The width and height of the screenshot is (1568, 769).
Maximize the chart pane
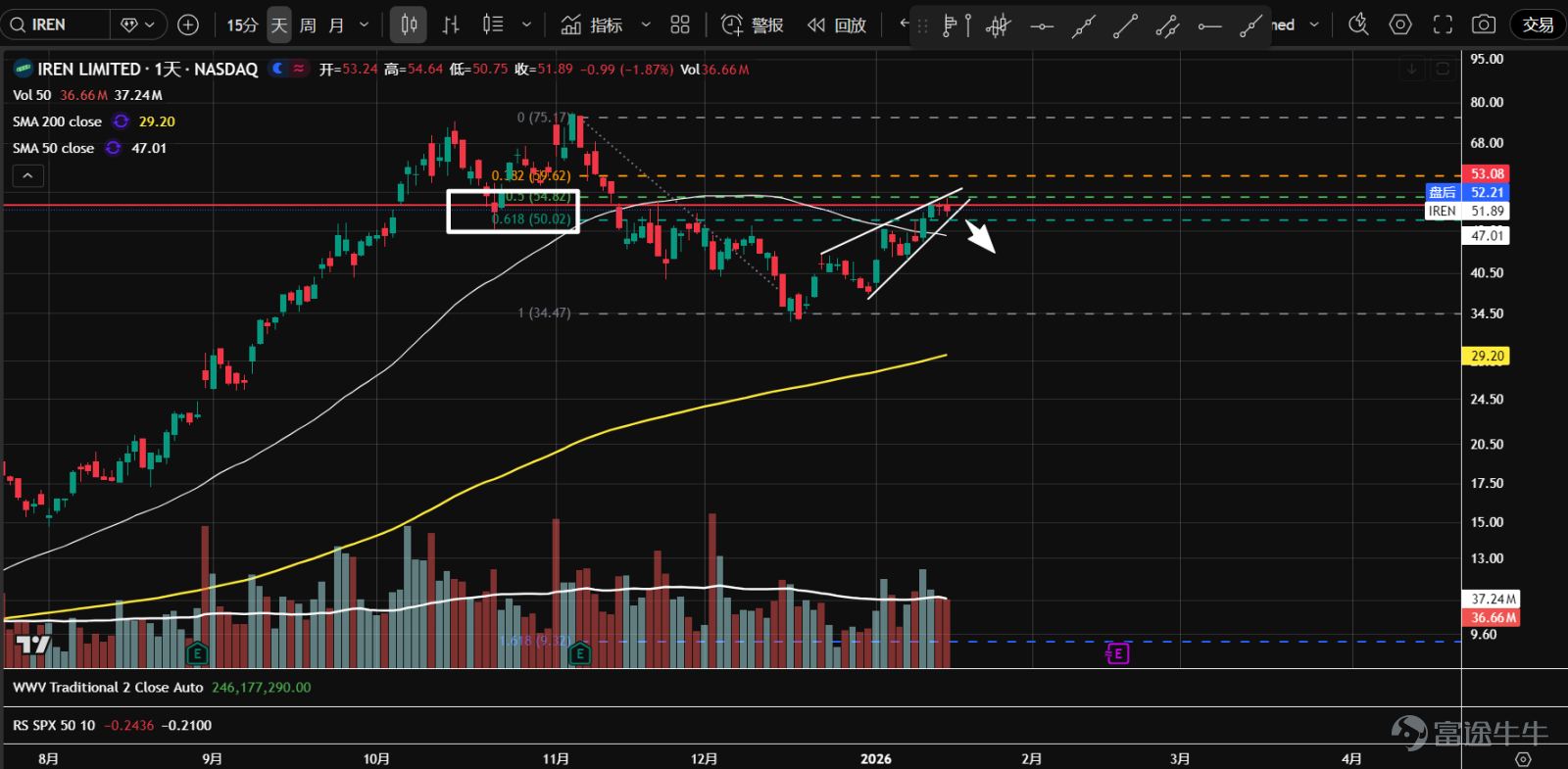(x=1443, y=69)
